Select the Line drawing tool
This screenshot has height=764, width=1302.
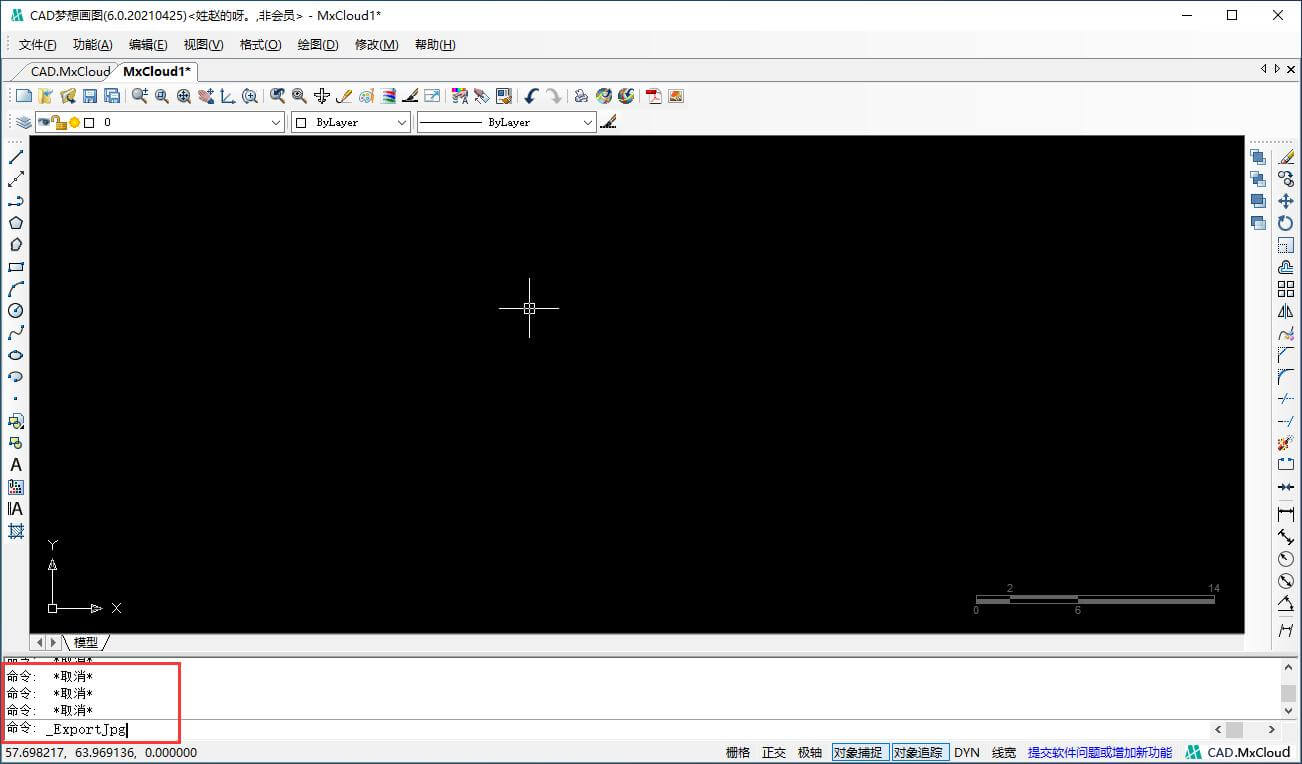click(16, 157)
